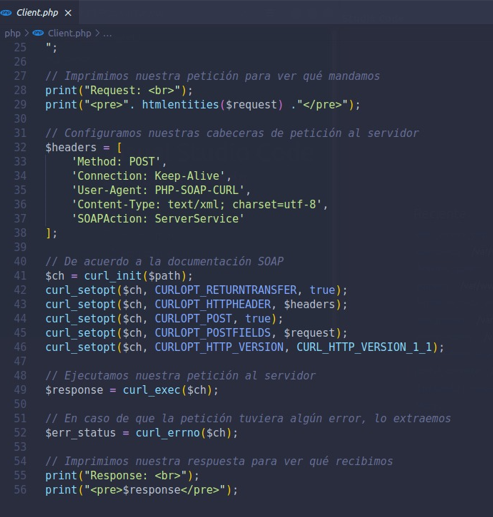Viewport: 493px width, 517px height.
Task: Click the $response variable on line 49
Action: [x=74, y=390]
